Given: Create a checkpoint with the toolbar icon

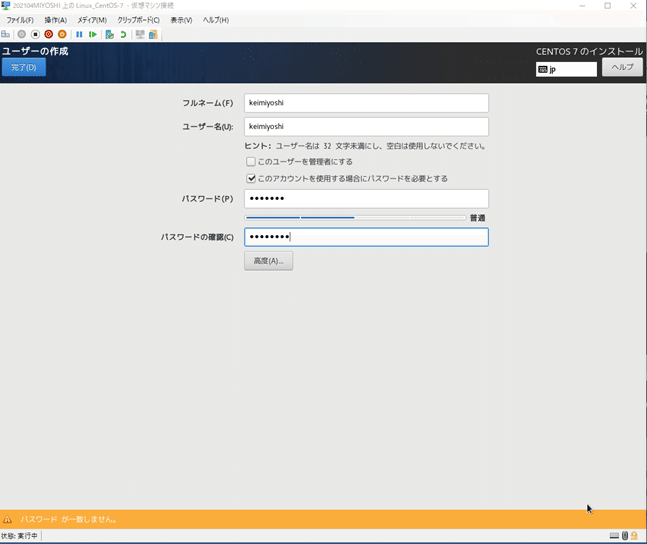Looking at the screenshot, I should coord(109,34).
